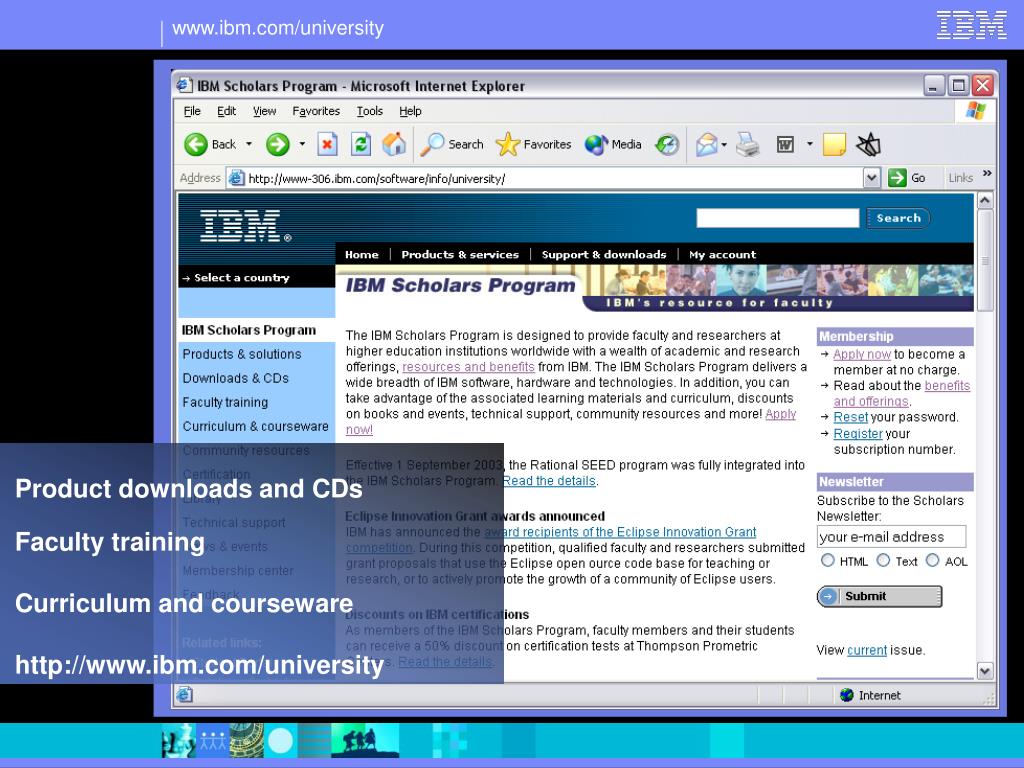Open the address bar dropdown list

click(x=871, y=178)
